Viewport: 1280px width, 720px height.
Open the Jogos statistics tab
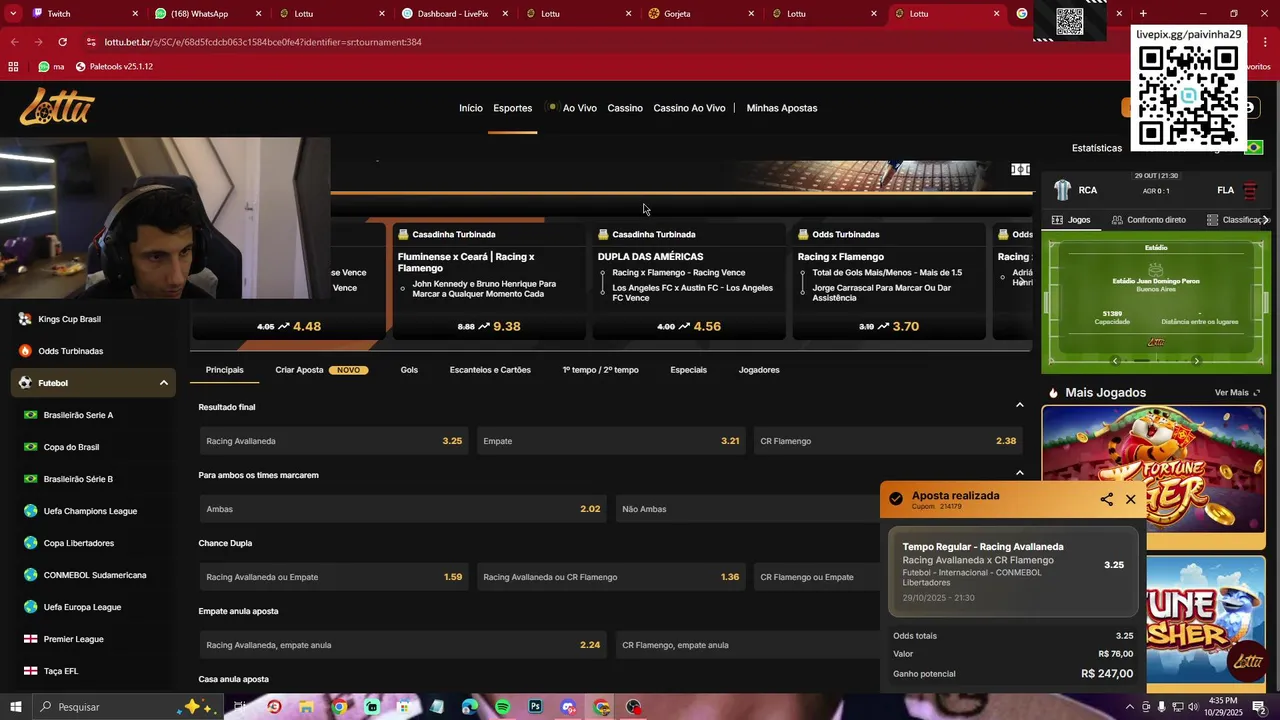click(1071, 220)
